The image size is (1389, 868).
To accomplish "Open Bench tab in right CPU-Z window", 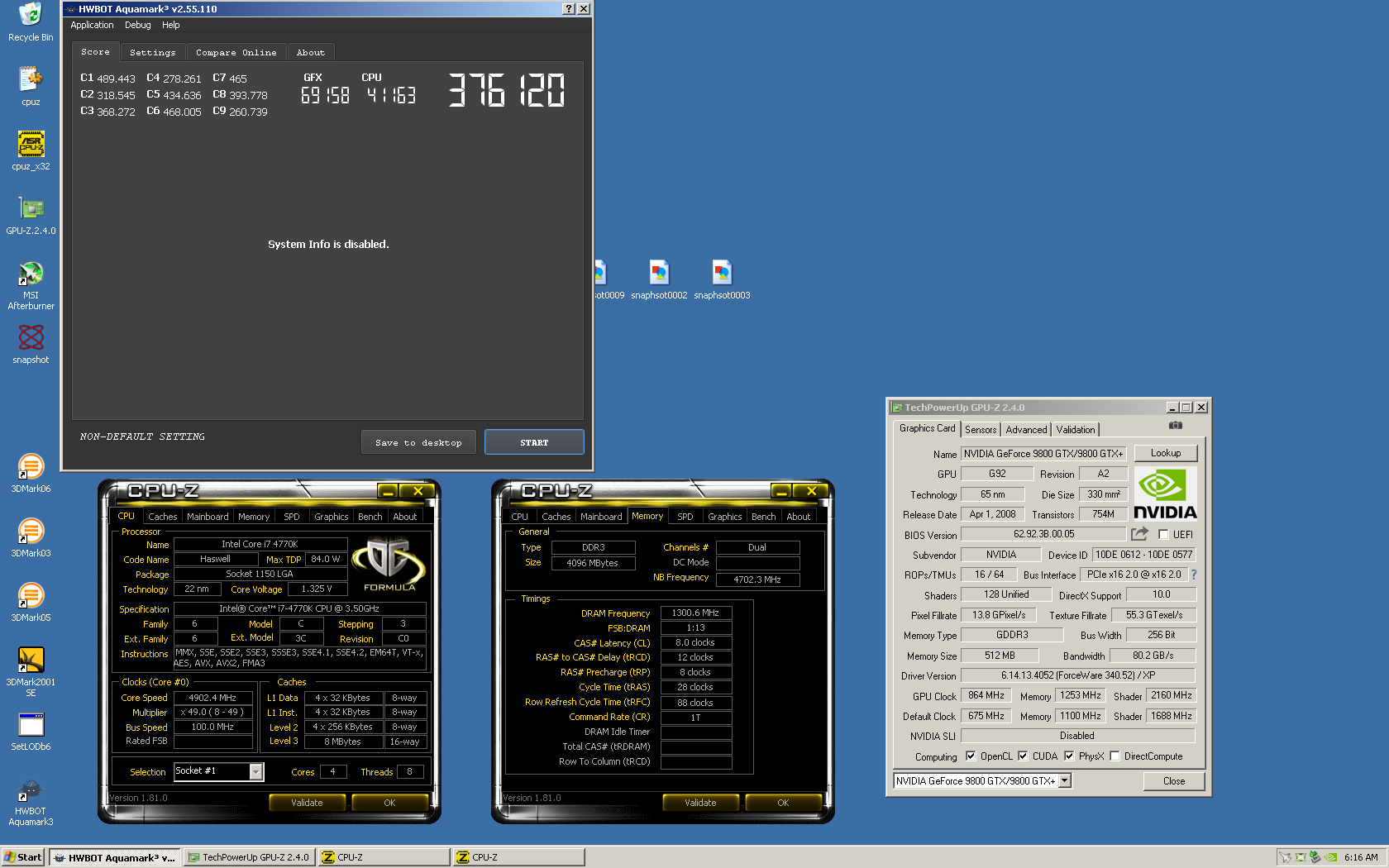I will point(763,517).
